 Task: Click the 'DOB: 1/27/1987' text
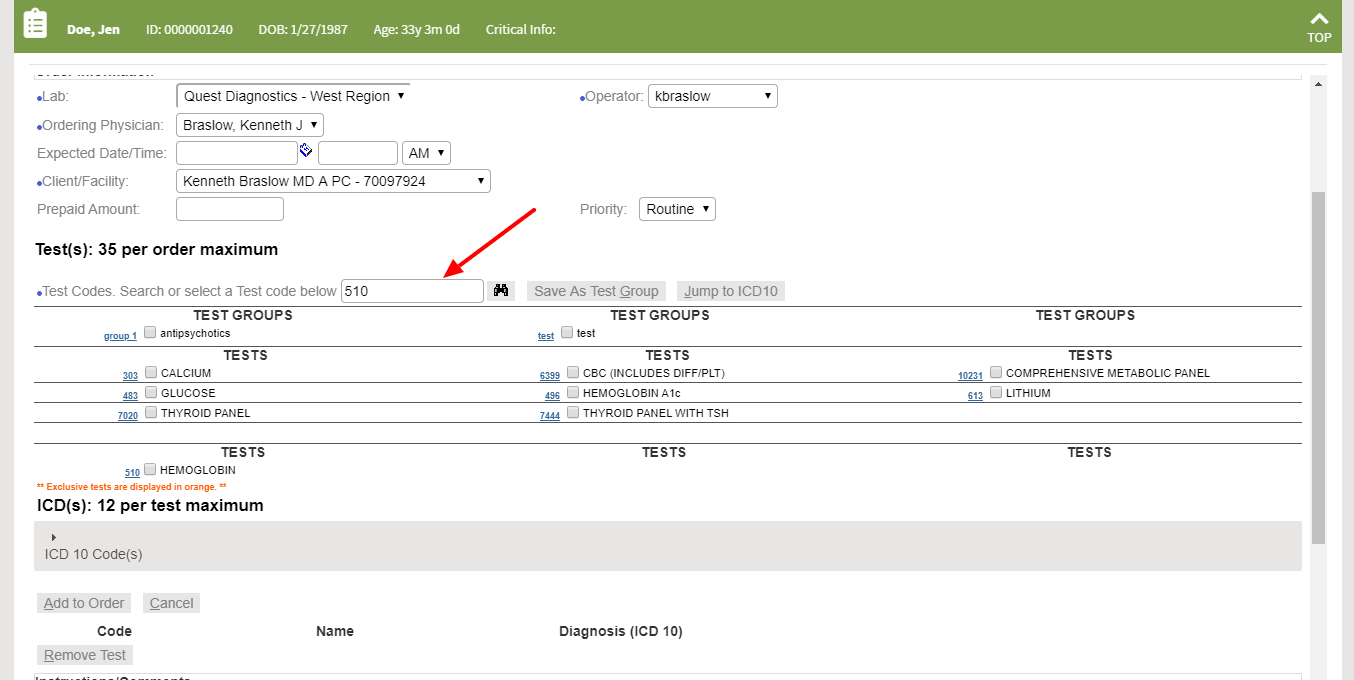(x=302, y=29)
